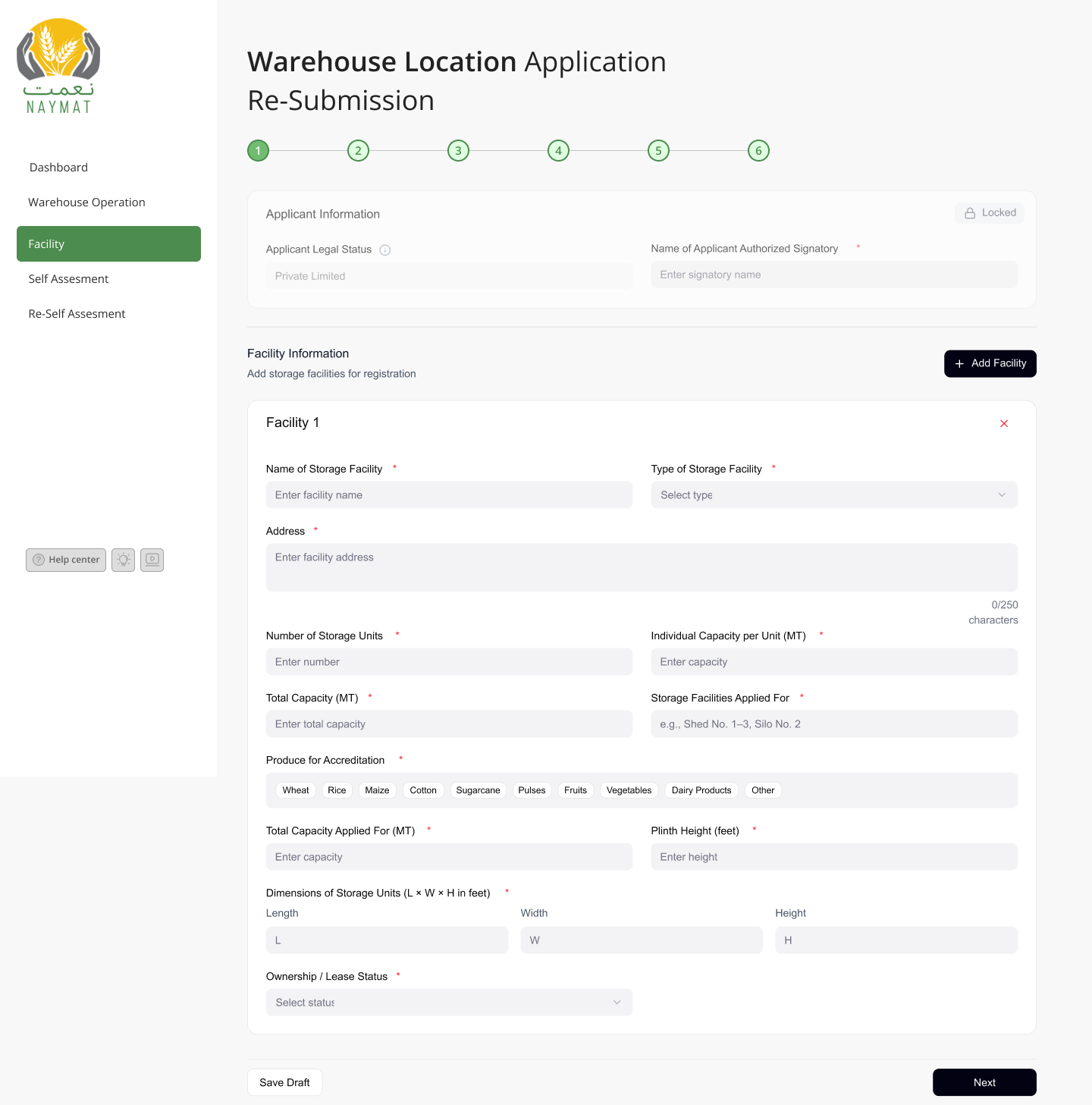Select the Pulses produce chip

(532, 790)
